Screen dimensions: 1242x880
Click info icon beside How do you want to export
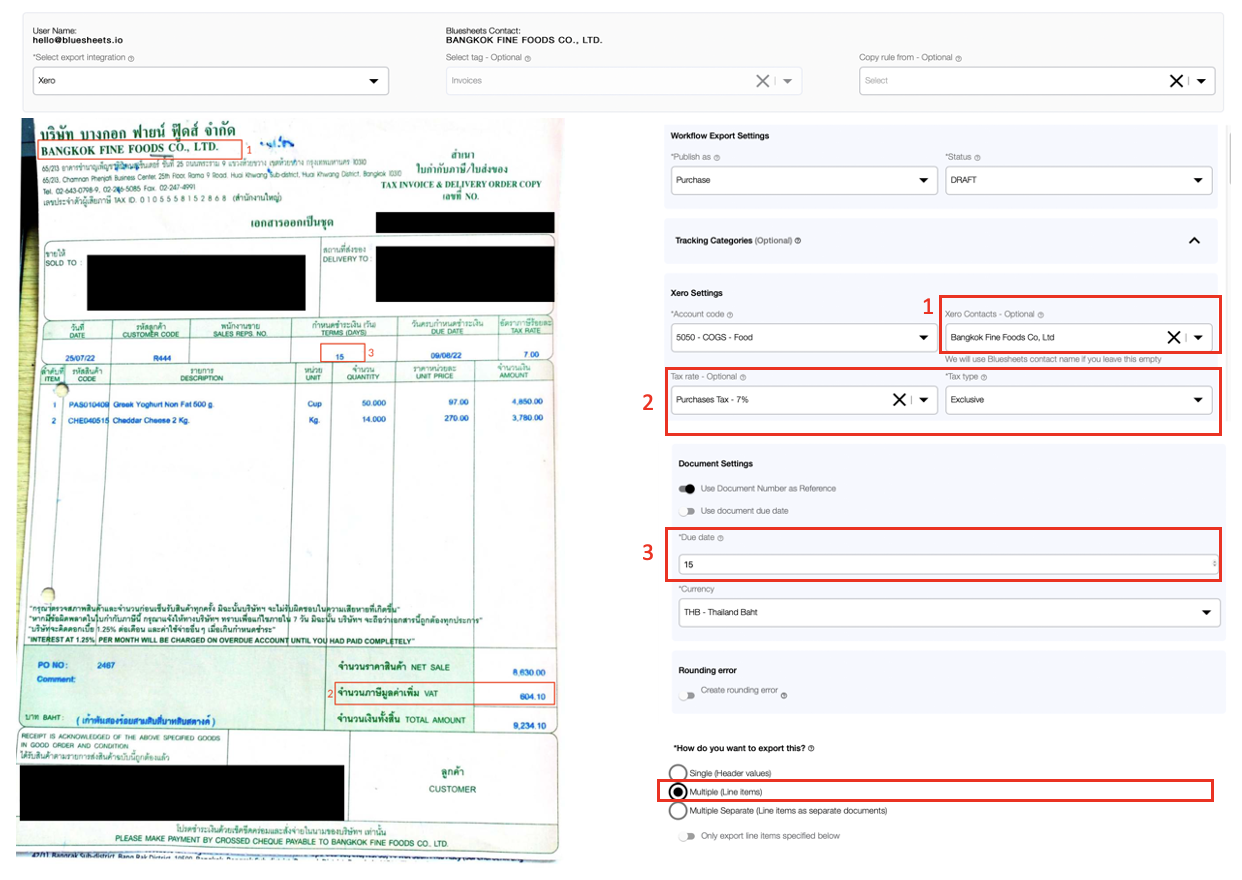click(x=811, y=748)
